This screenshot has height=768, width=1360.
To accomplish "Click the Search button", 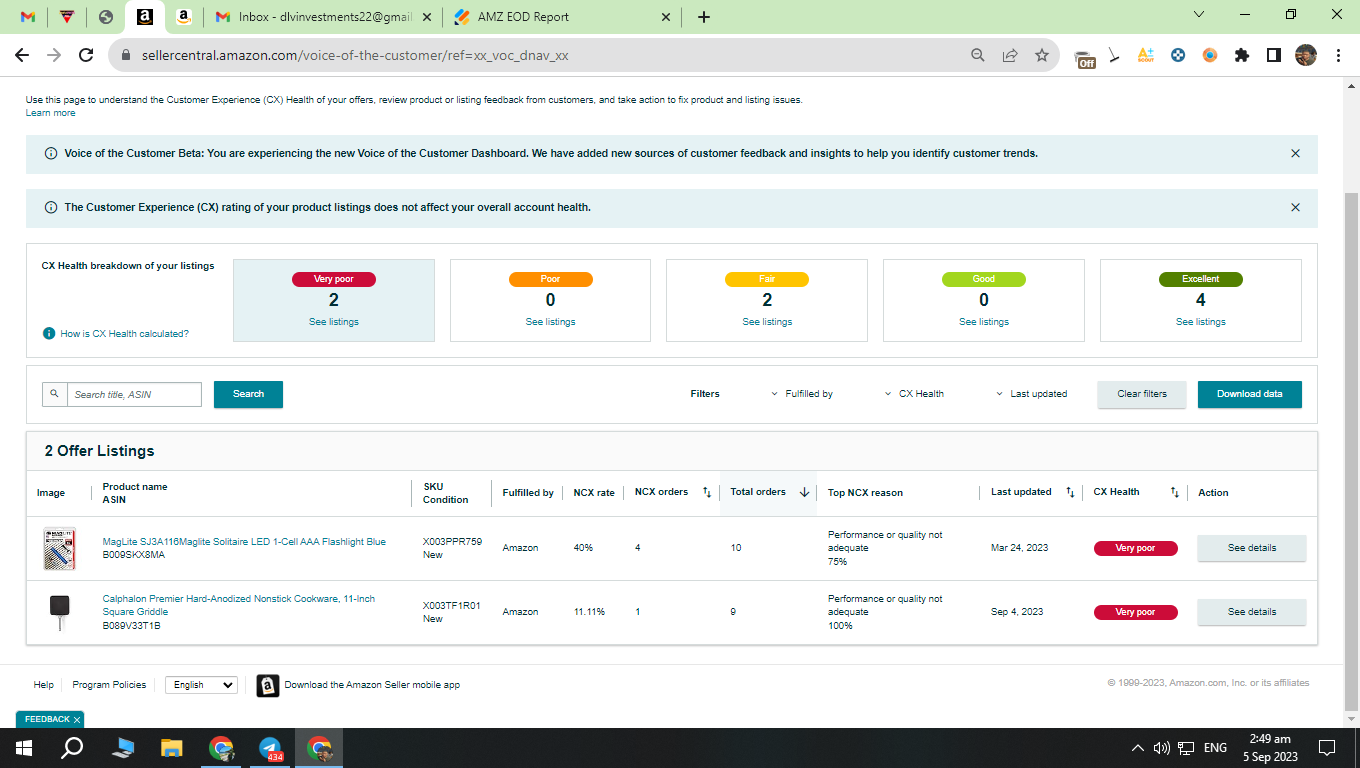I will (248, 394).
